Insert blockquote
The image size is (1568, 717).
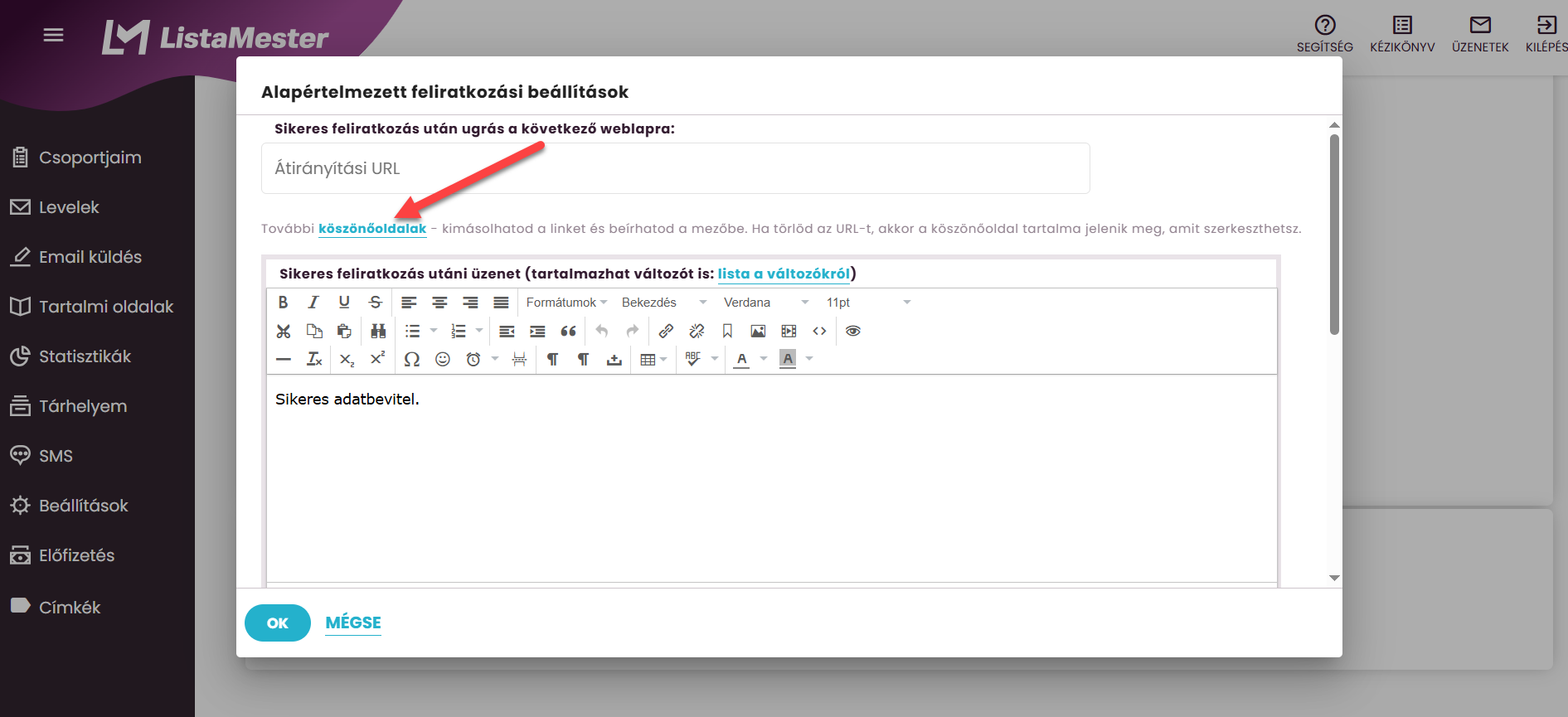click(x=568, y=331)
